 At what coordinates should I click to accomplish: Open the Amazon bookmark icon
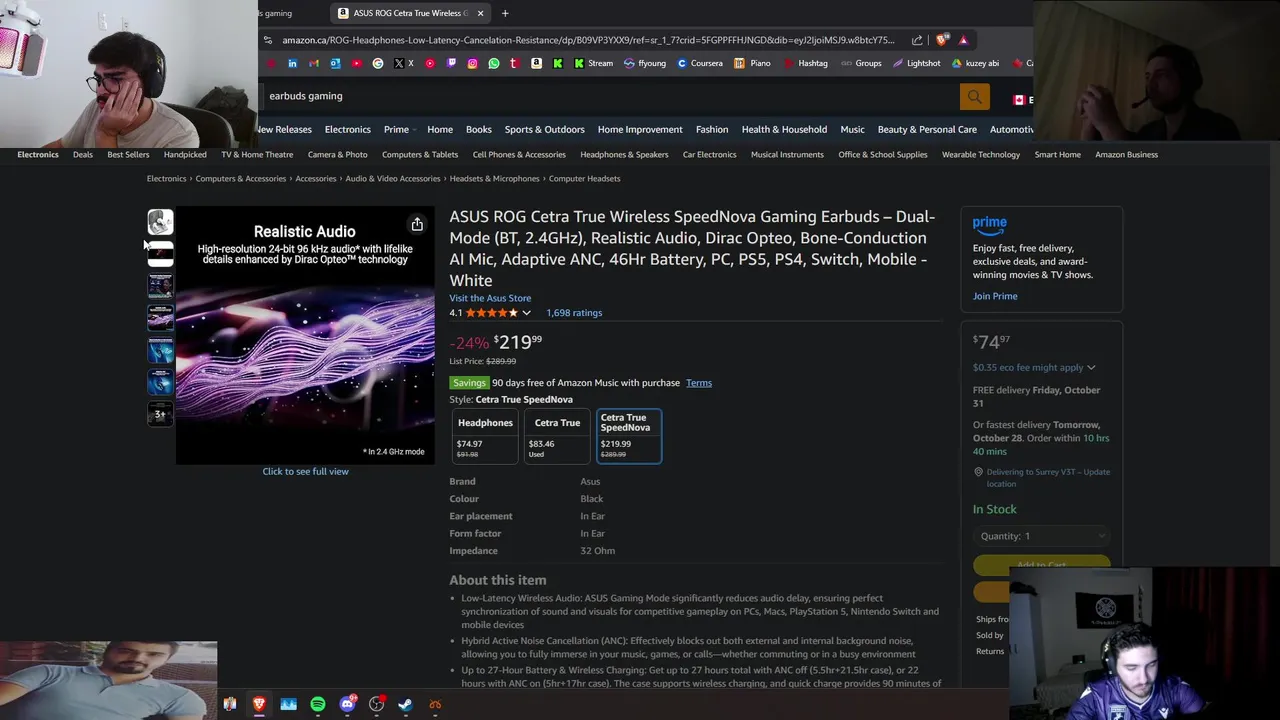536,63
